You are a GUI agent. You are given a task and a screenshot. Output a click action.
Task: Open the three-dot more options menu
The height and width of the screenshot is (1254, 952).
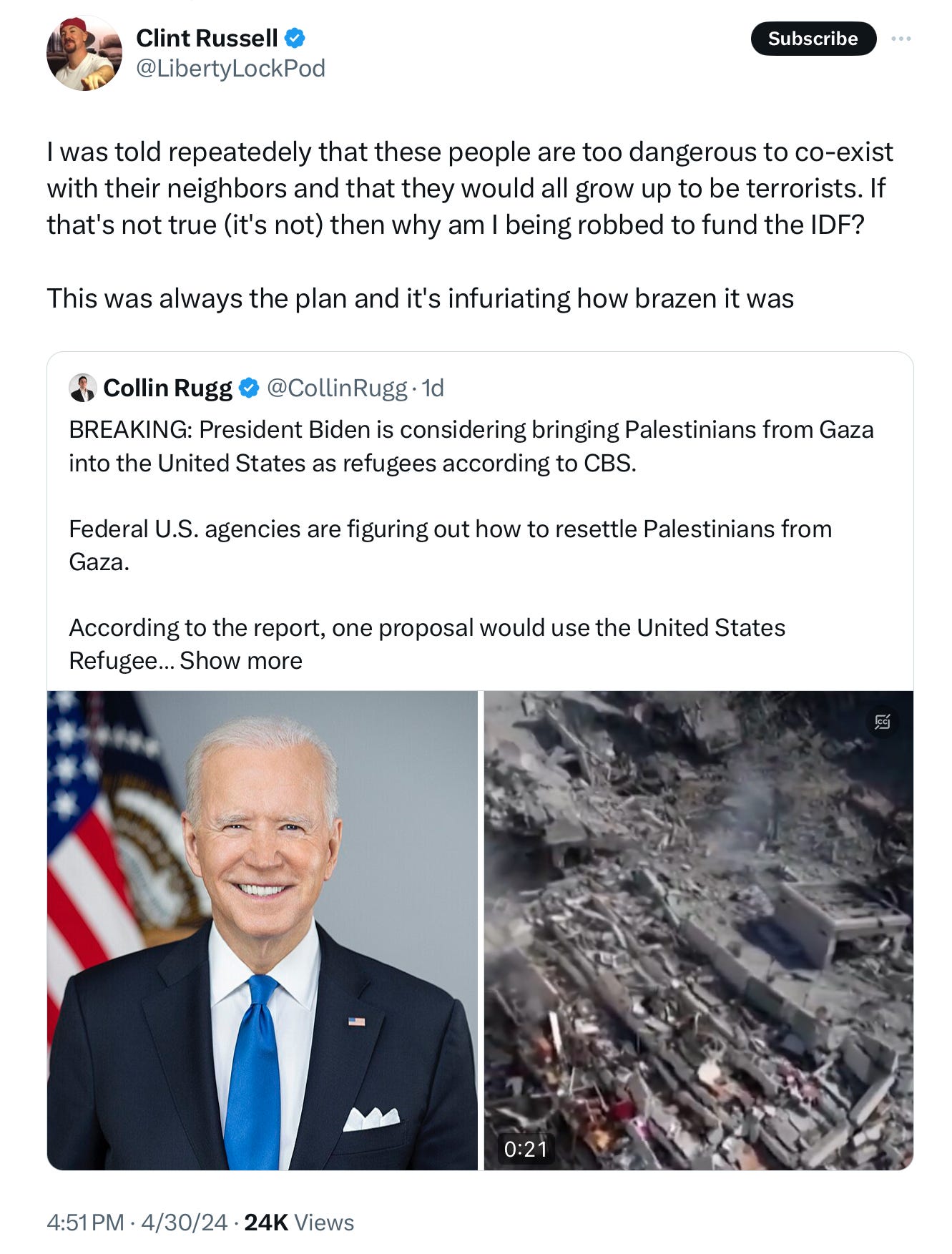[x=901, y=39]
